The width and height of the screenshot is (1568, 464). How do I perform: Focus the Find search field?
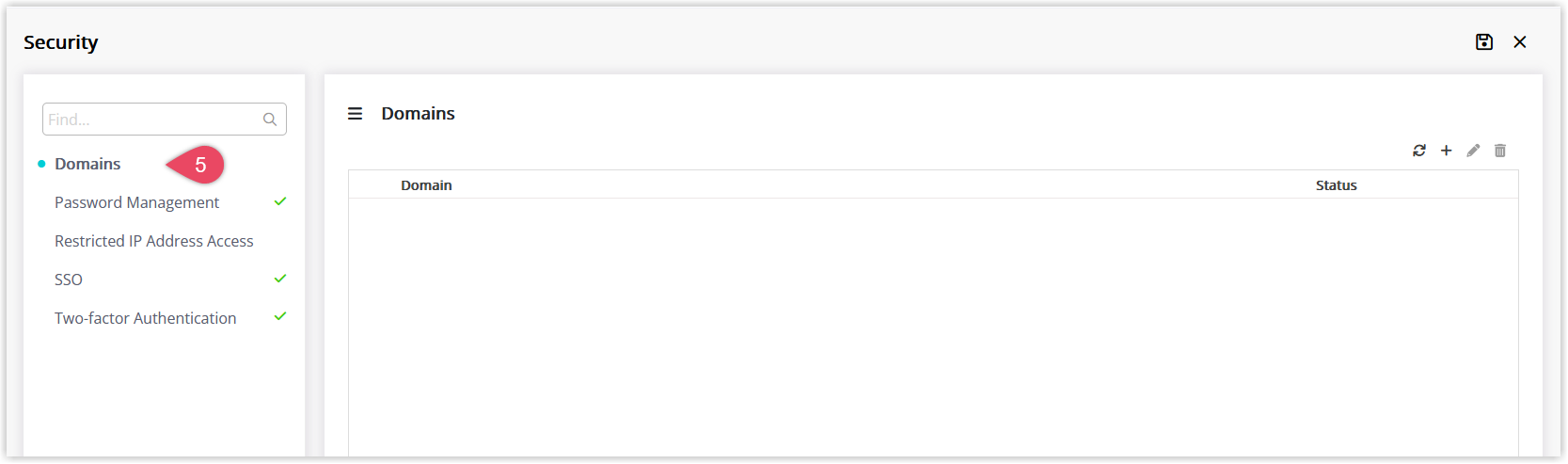coord(165,120)
